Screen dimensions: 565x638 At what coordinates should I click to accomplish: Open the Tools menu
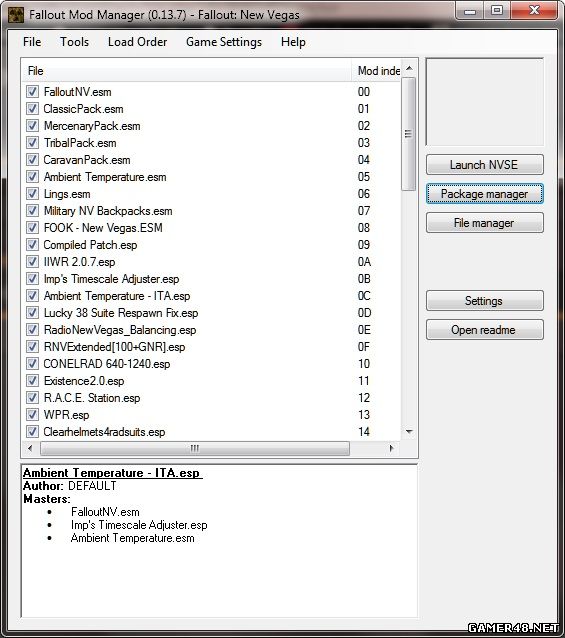74,42
